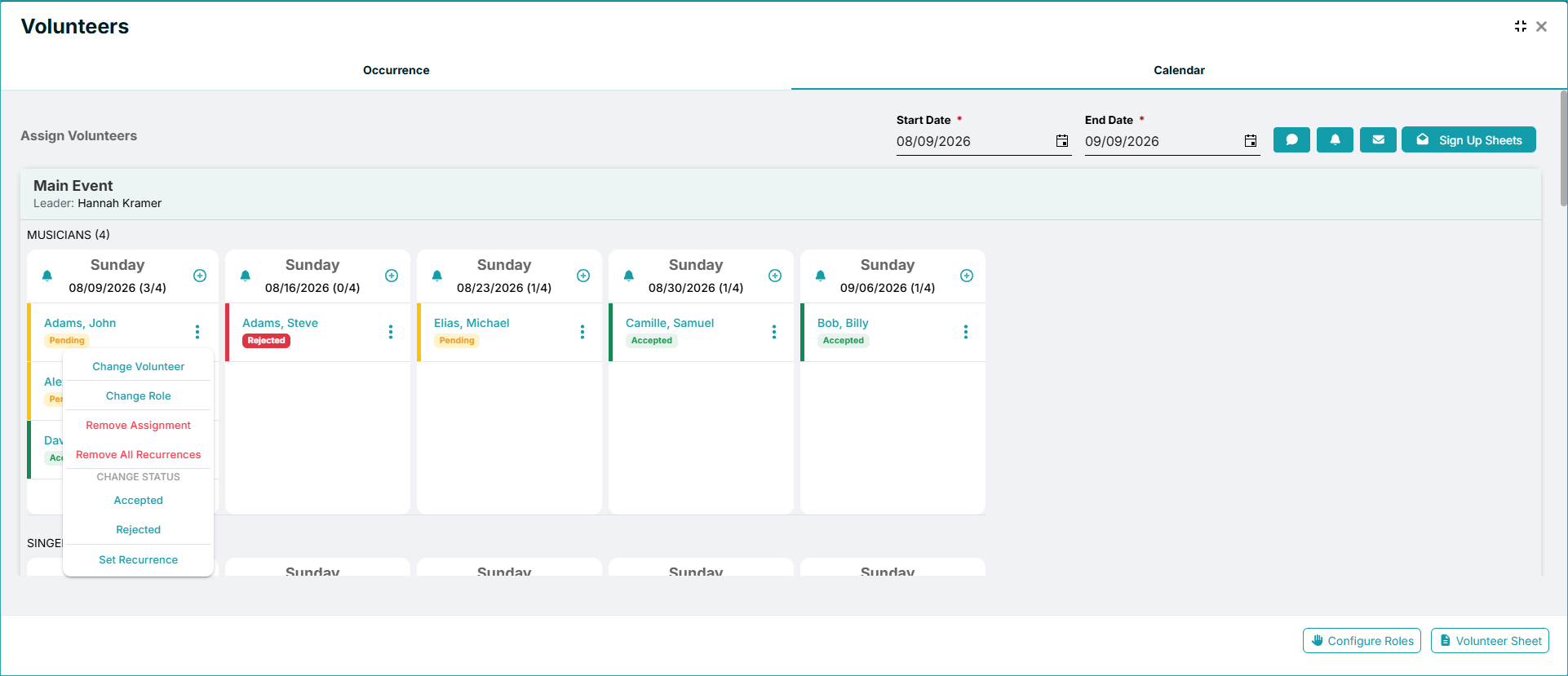This screenshot has height=676, width=1568.
Task: Open options menu for Elias, Michael
Action: click(x=582, y=332)
